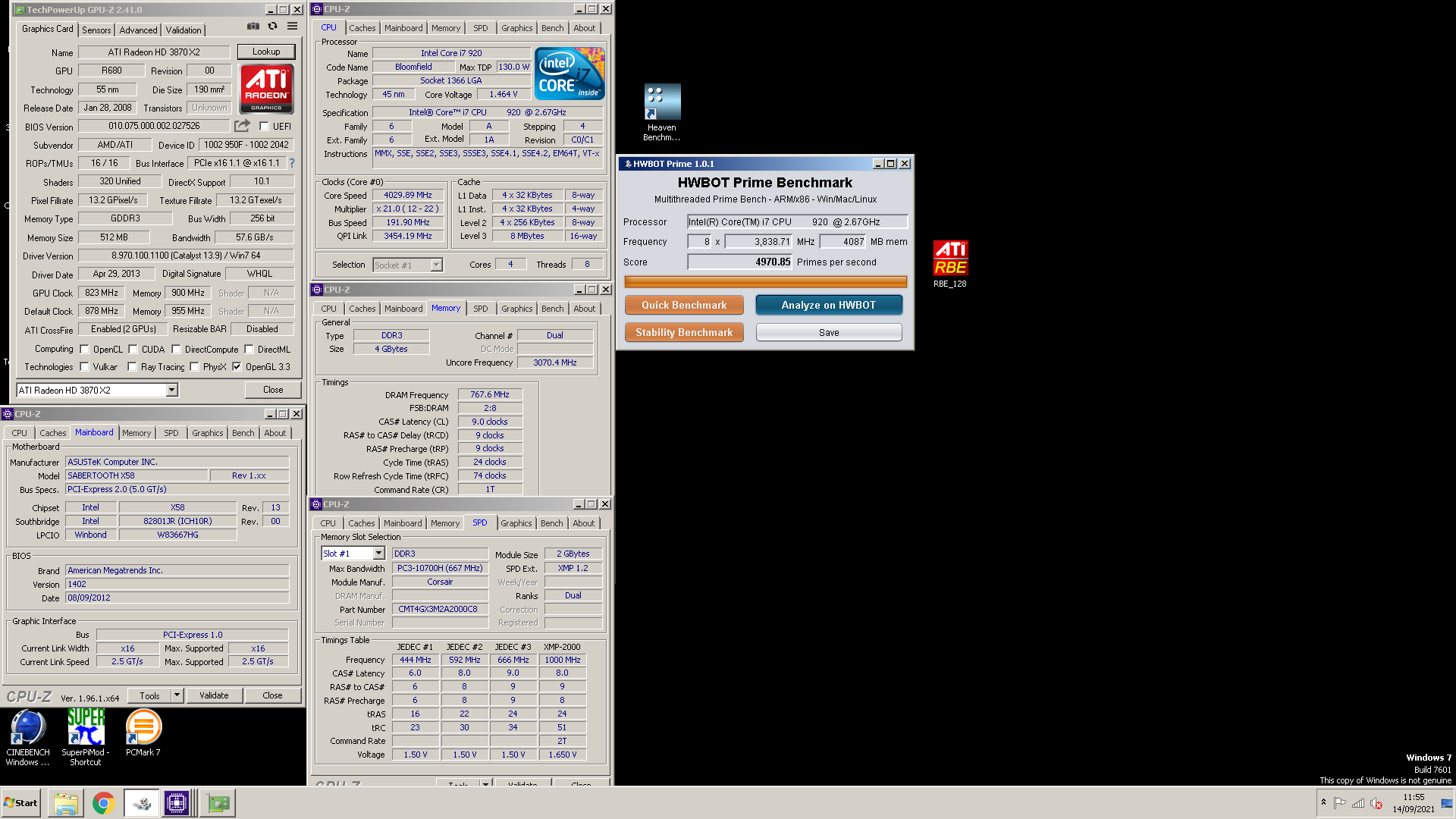1456x819 pixels.
Task: Open CPU-Z Tools dropdown arrow
Action: coord(177,695)
